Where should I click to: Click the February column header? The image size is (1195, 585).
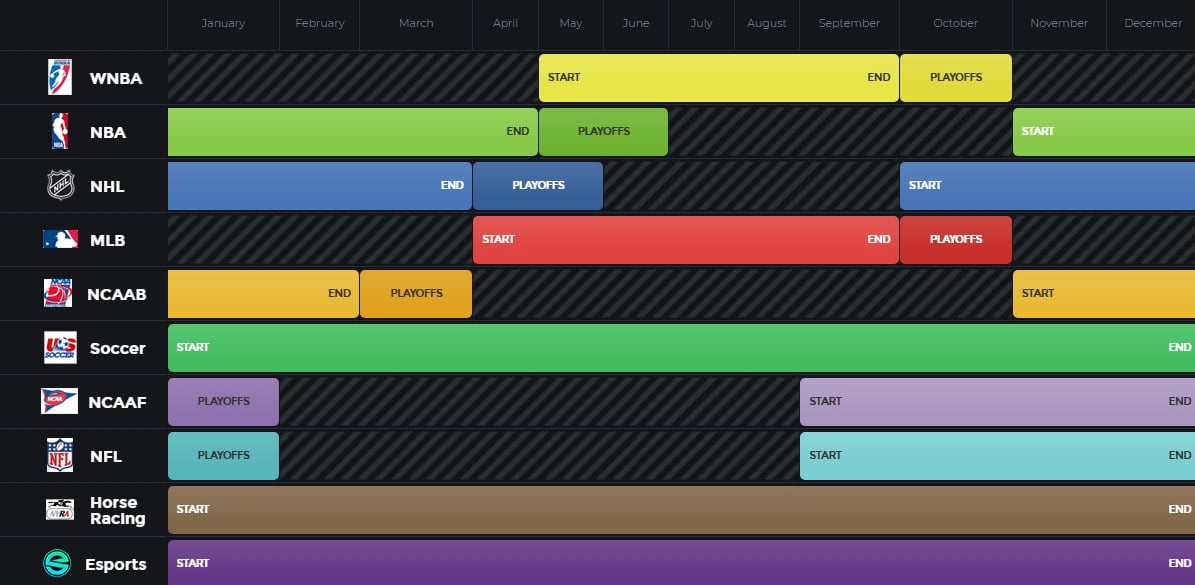click(x=320, y=24)
